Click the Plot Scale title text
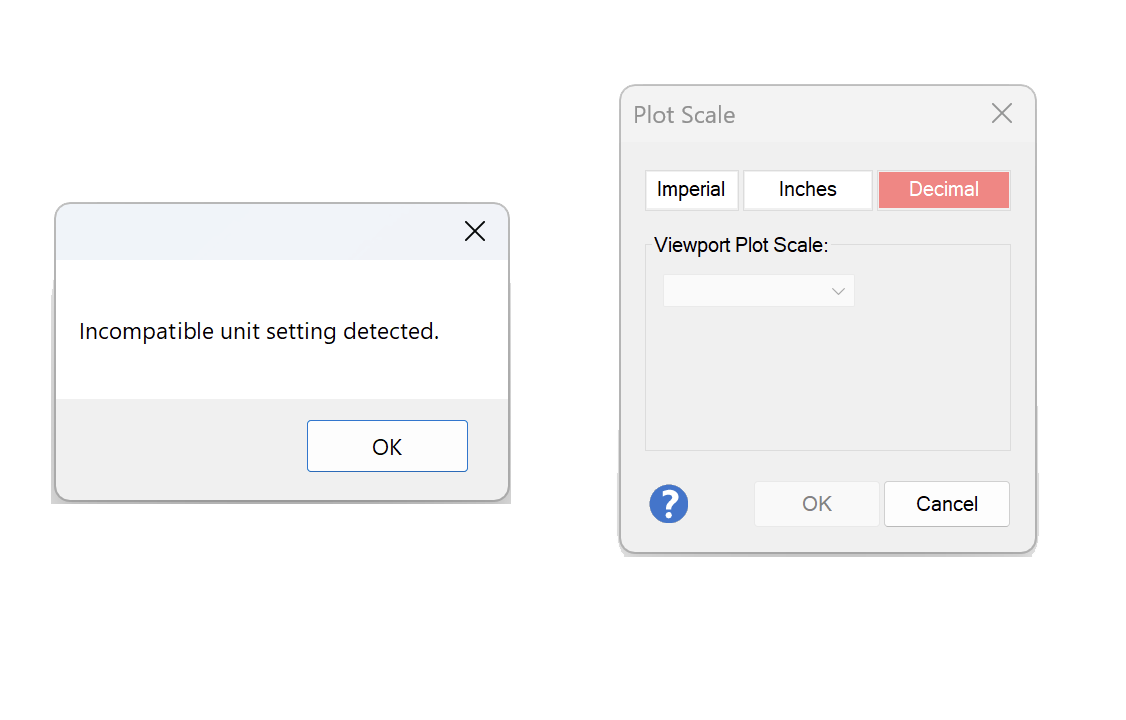 coord(684,115)
